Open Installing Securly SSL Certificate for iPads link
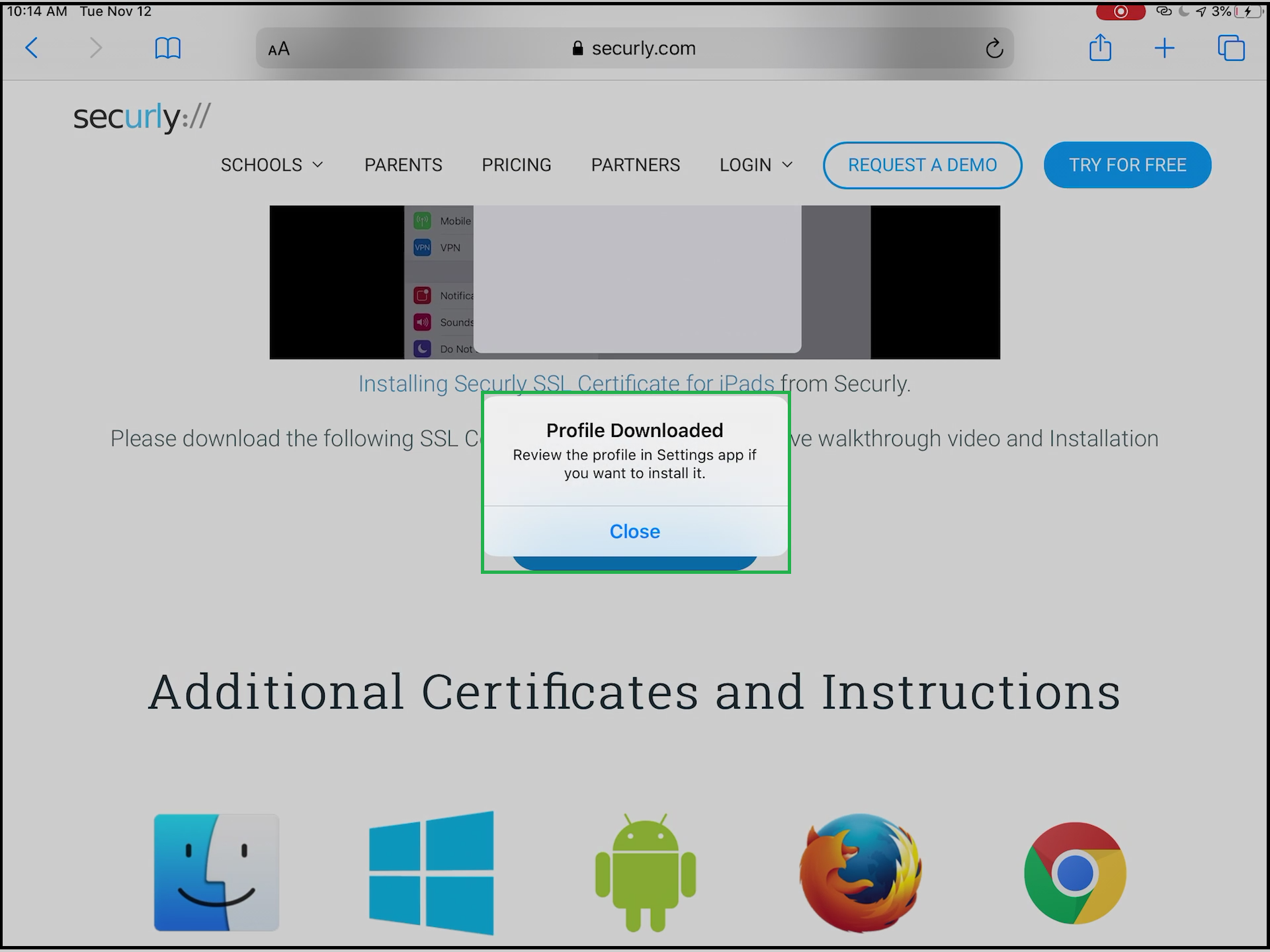The width and height of the screenshot is (1270, 952). [566, 383]
